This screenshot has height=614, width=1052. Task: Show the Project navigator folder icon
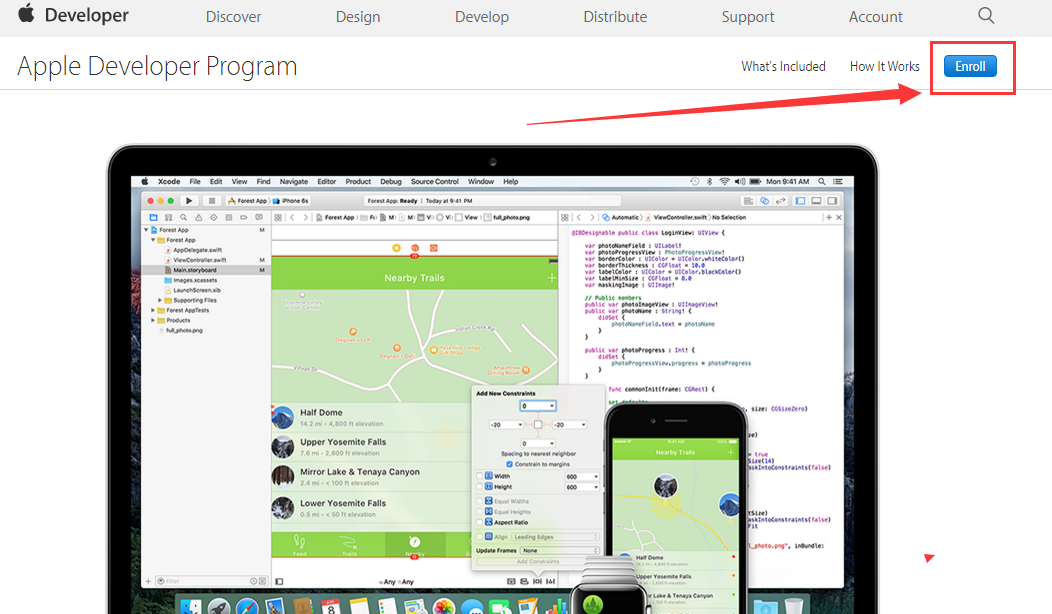coord(153,217)
